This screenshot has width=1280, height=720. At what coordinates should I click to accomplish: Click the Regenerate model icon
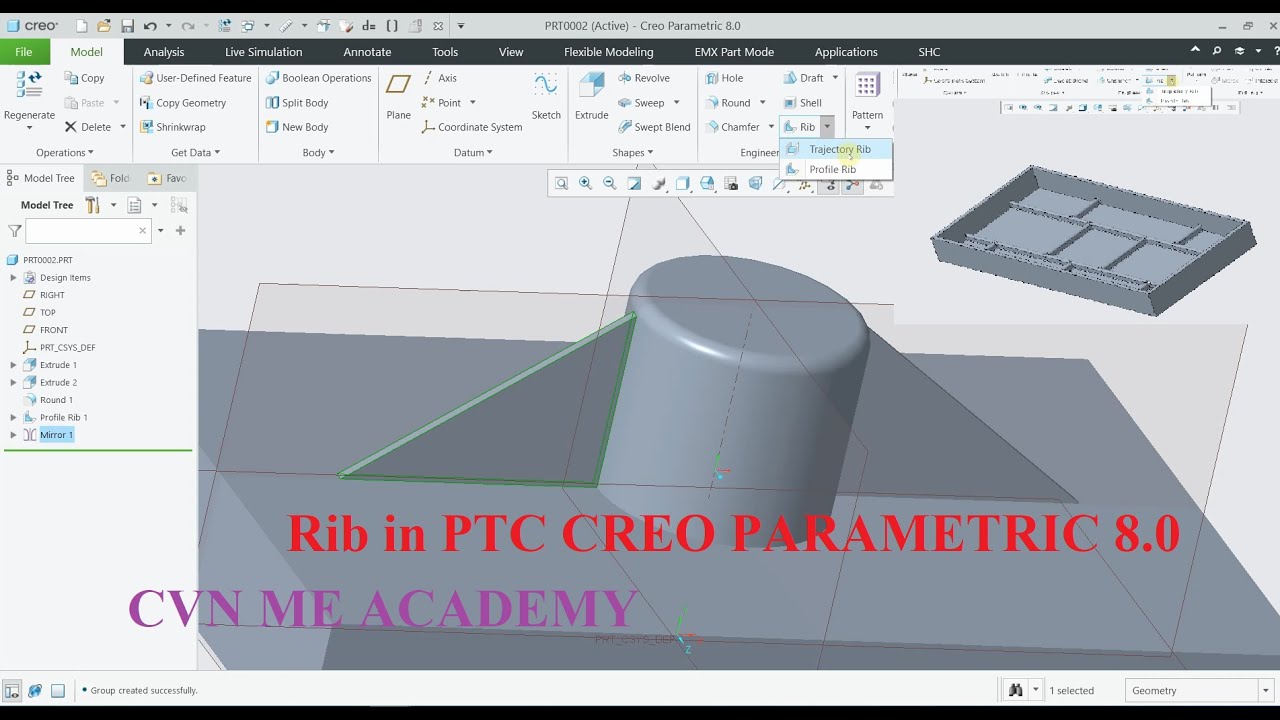29,85
